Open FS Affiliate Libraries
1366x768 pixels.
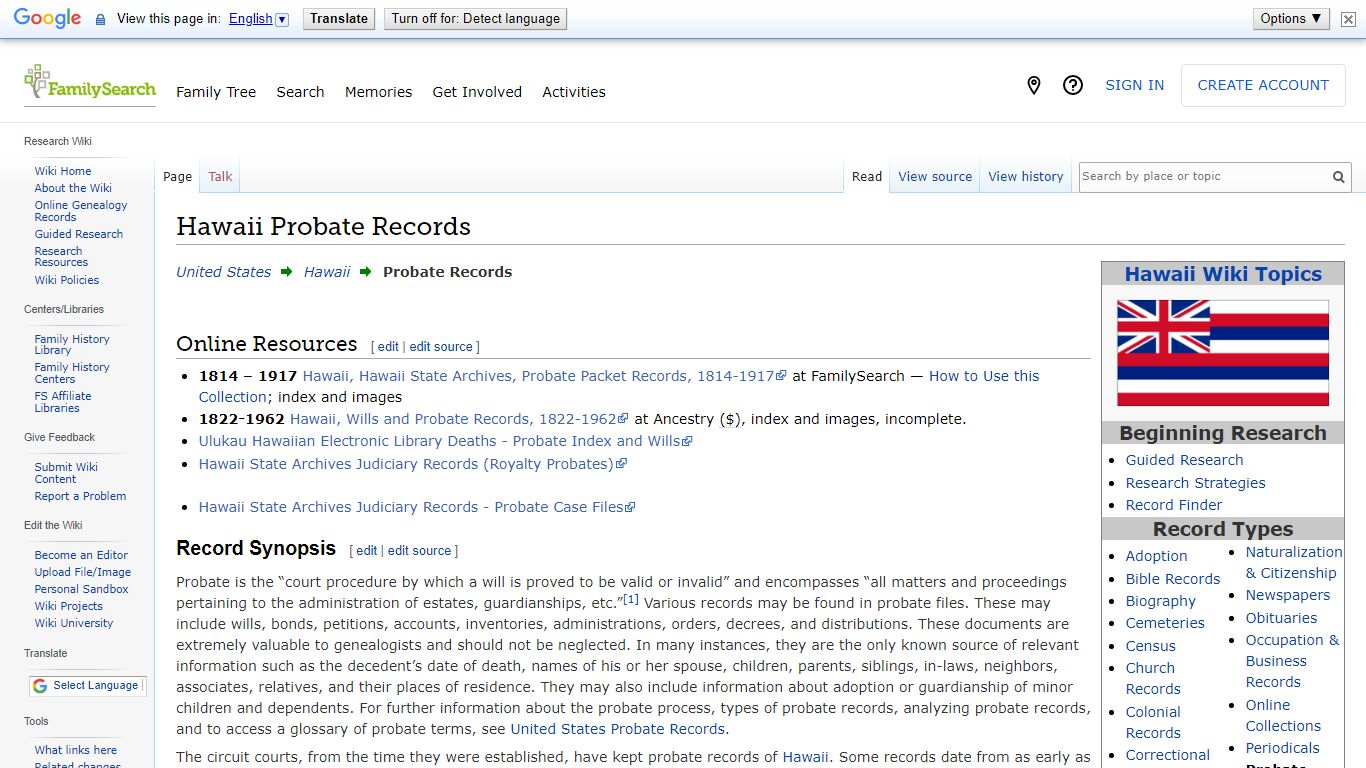[x=63, y=402]
